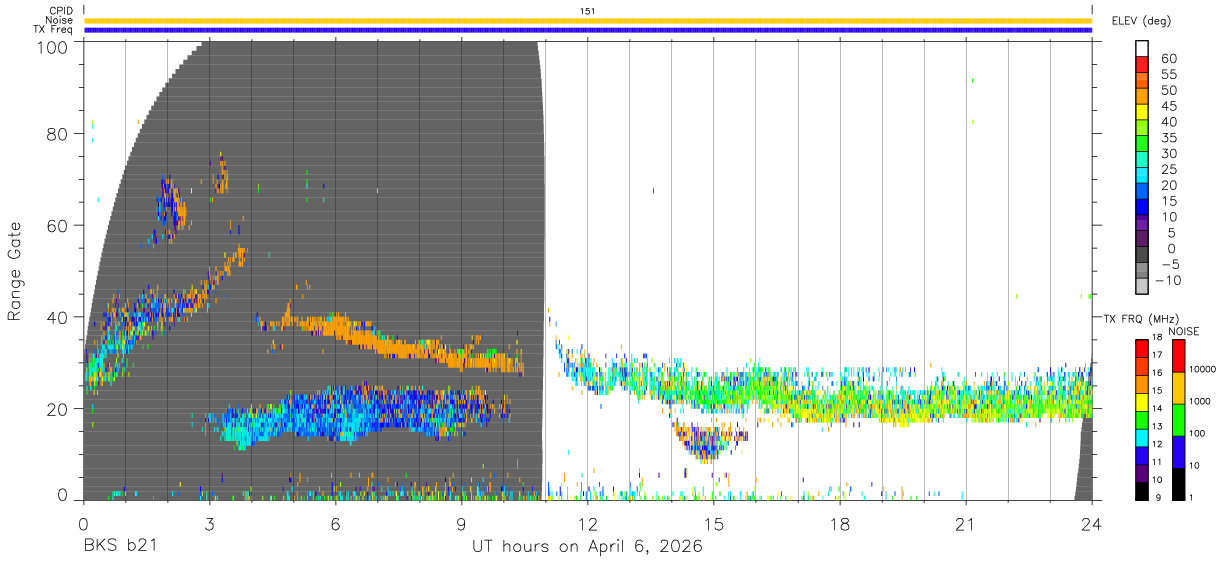Click the UT hours on April 6, 2026 title

[587, 547]
